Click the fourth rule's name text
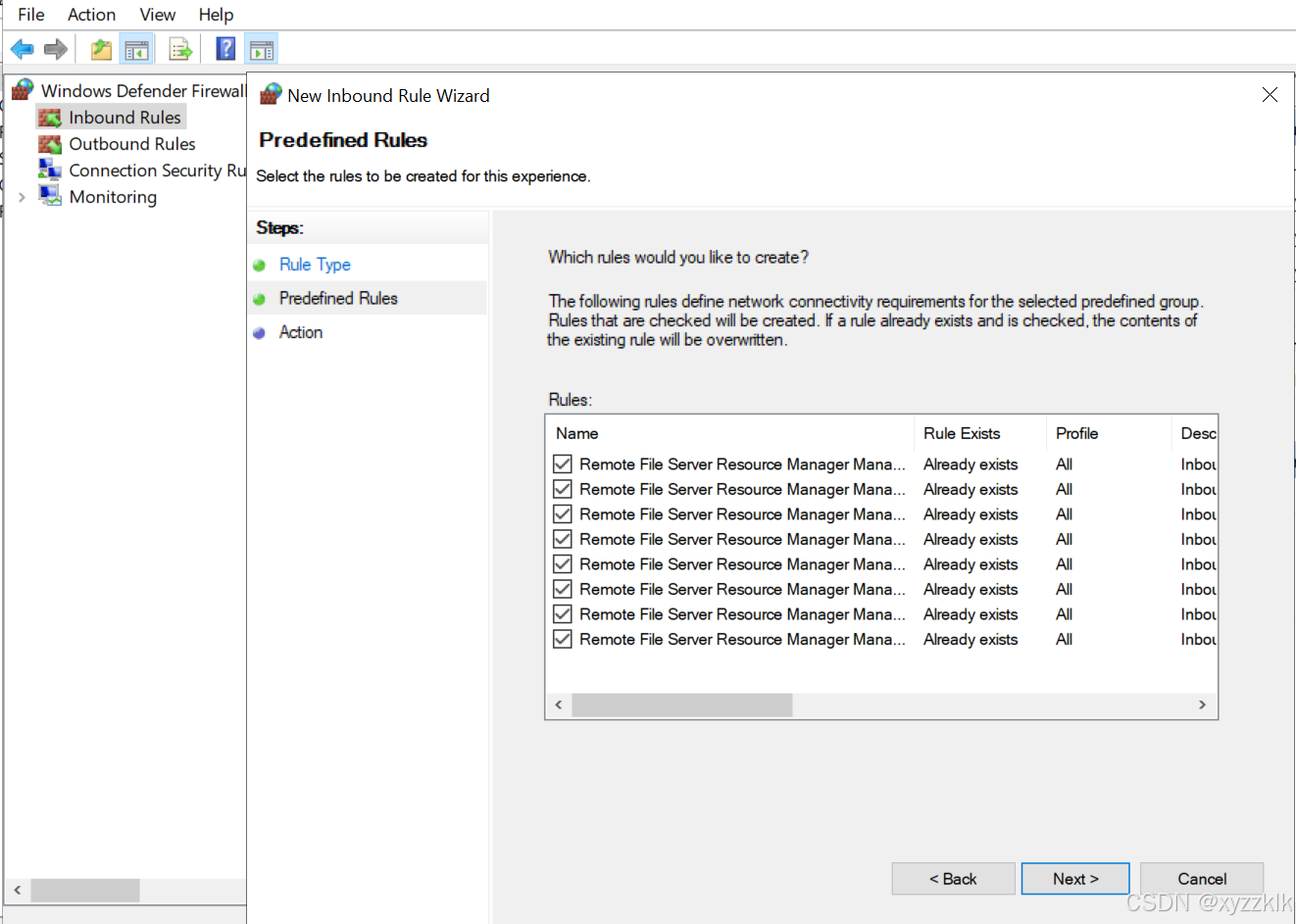 742,539
